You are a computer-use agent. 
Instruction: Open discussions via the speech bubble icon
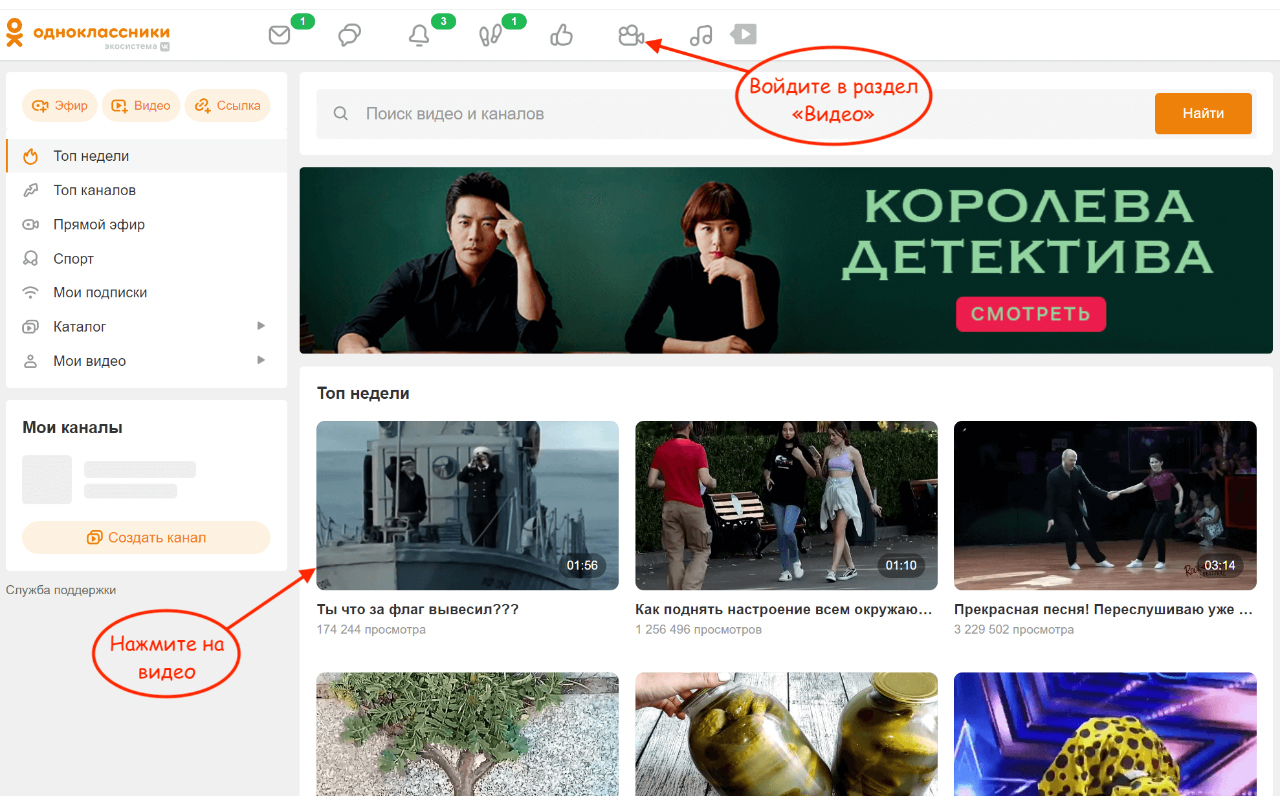[349, 35]
